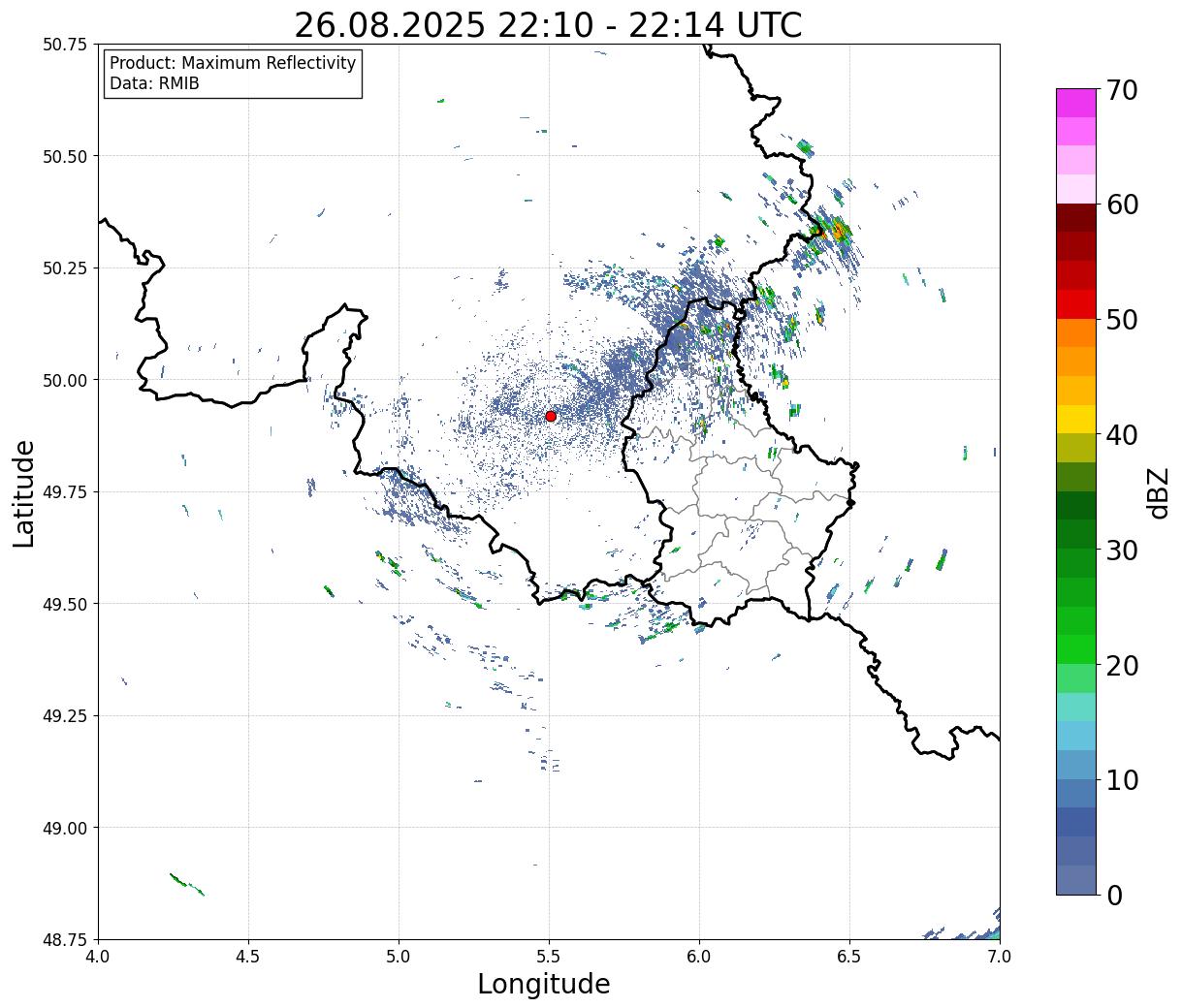Click longitude tick label 5.5
Viewport: 1182px width, 1008px height.
tap(549, 956)
